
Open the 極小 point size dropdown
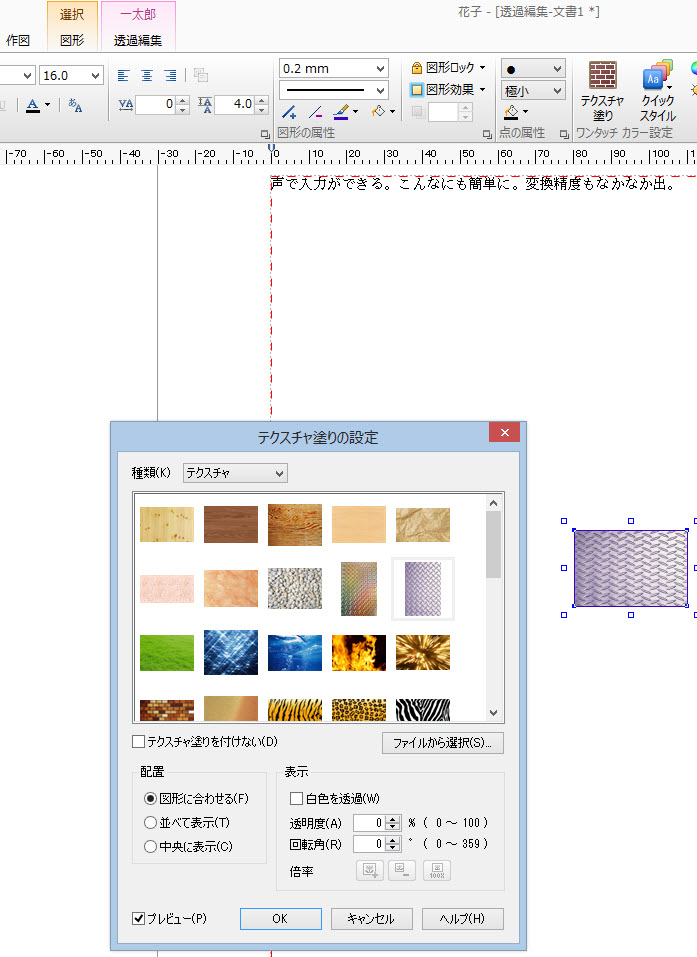pyautogui.click(x=557, y=91)
